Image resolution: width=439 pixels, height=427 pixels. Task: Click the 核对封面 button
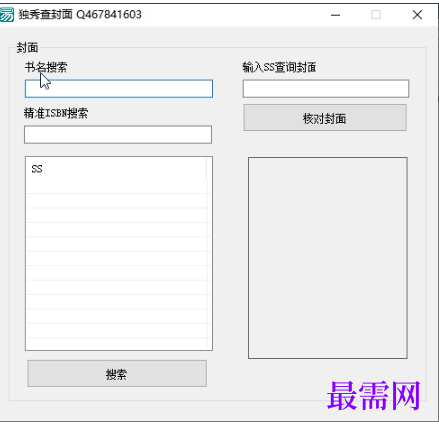coord(325,118)
